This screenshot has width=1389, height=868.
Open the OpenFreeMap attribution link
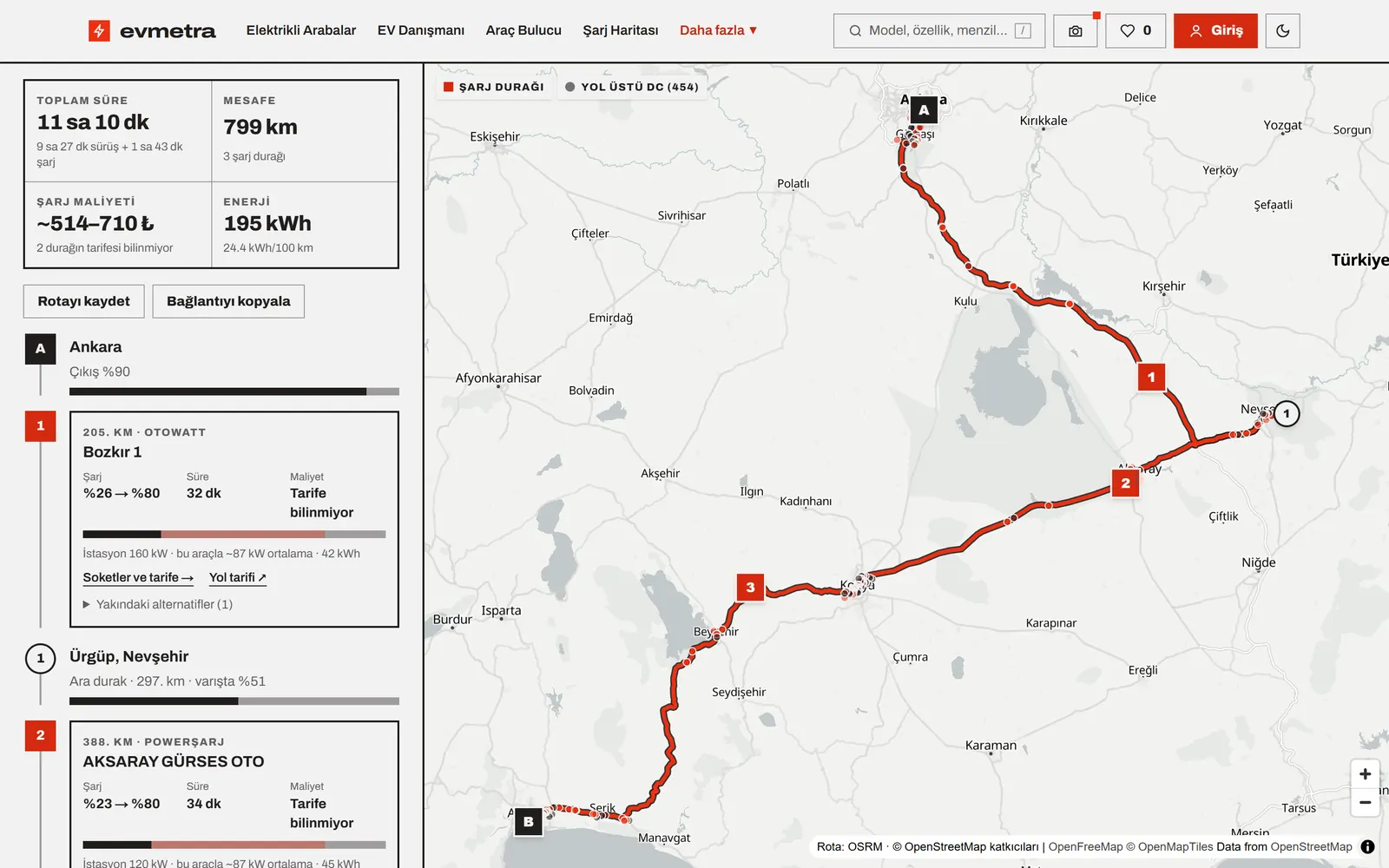coord(1085,846)
